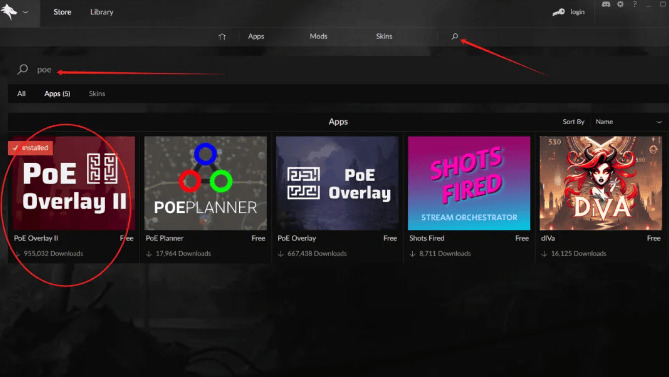The image size is (669, 377).
Task: Click the 667,438 Downloads text
Action: (x=317, y=253)
